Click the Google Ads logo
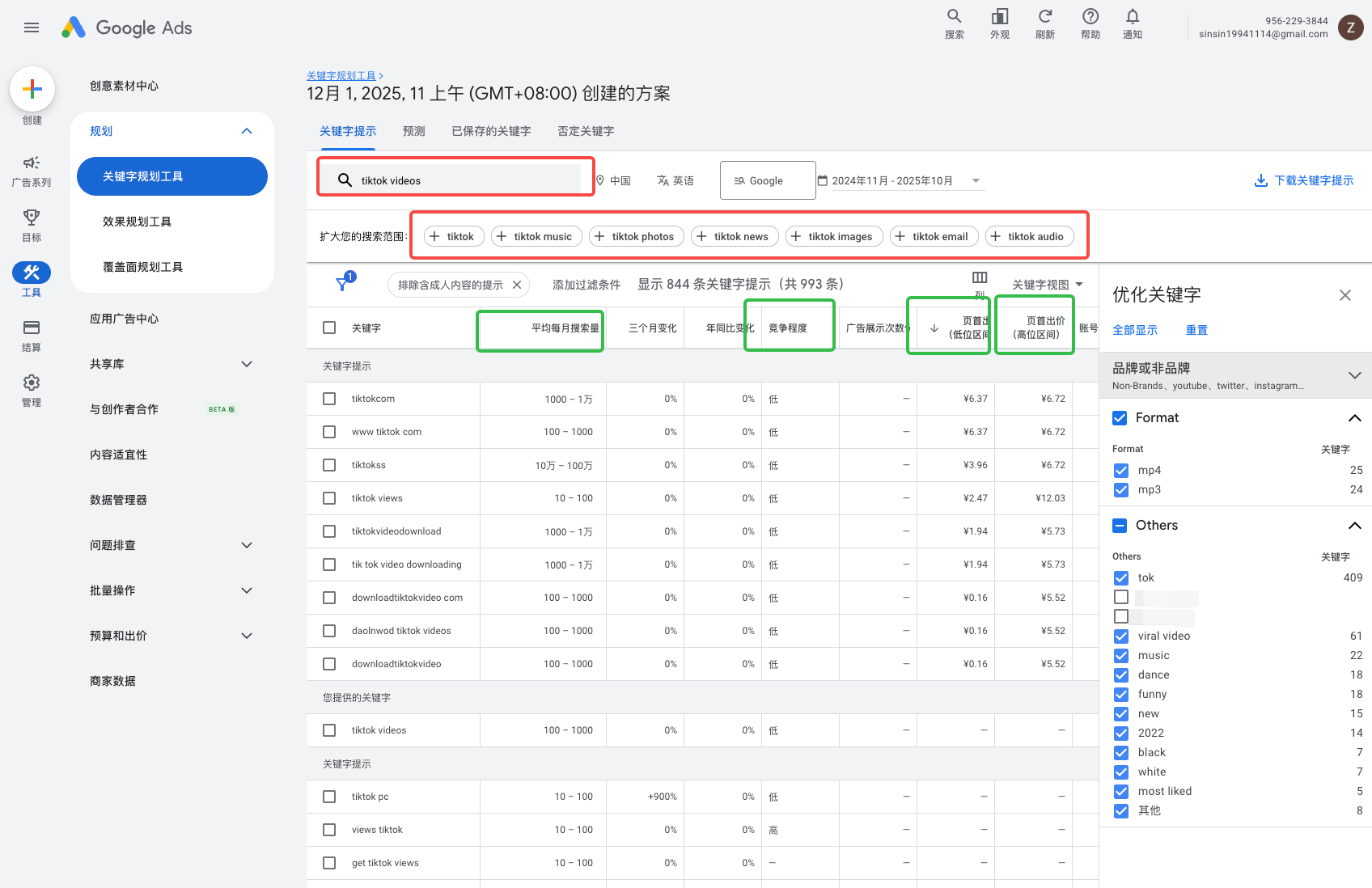The width and height of the screenshot is (1372, 888). click(x=127, y=27)
